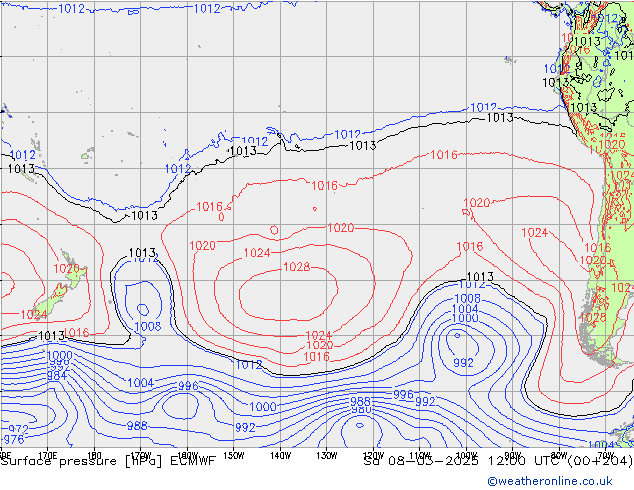Click the 972 isobar label
634x490 pixels.
click(18, 429)
